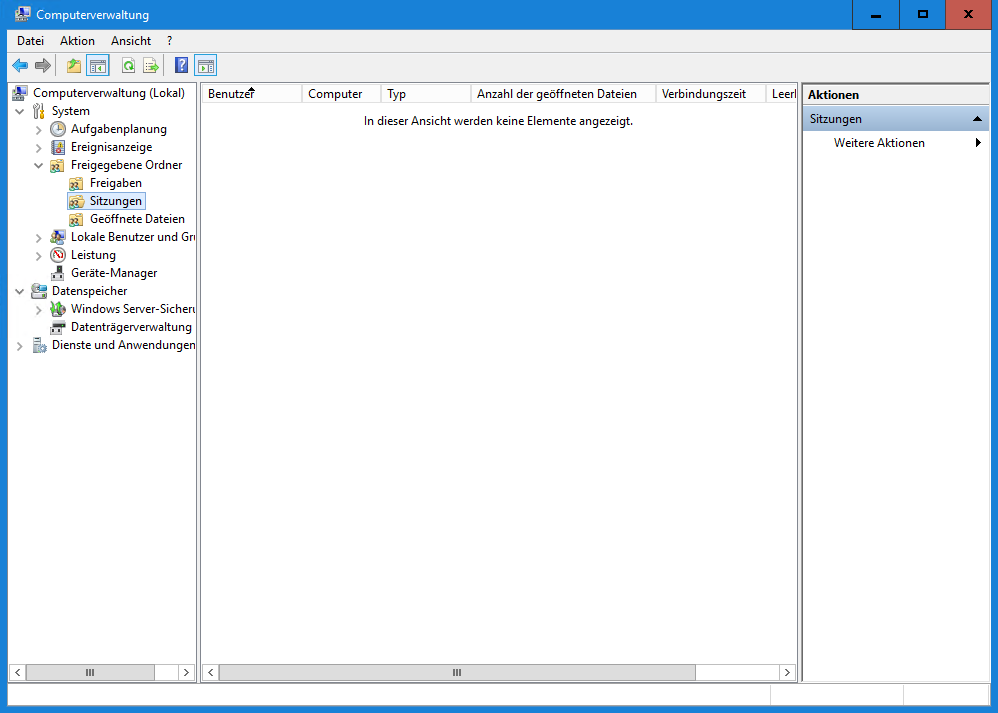Screen dimensions: 998x713
Task: Collapse the Sitzungen actions section
Action: coord(977,119)
